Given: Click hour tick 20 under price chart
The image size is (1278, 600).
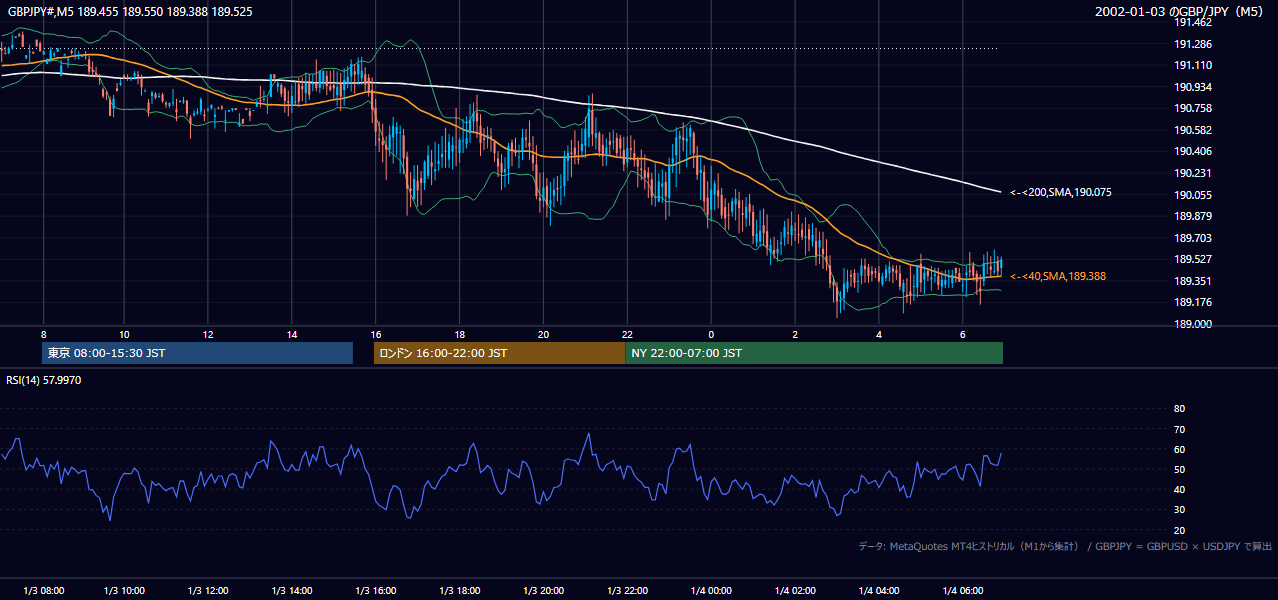Looking at the screenshot, I should point(544,334).
